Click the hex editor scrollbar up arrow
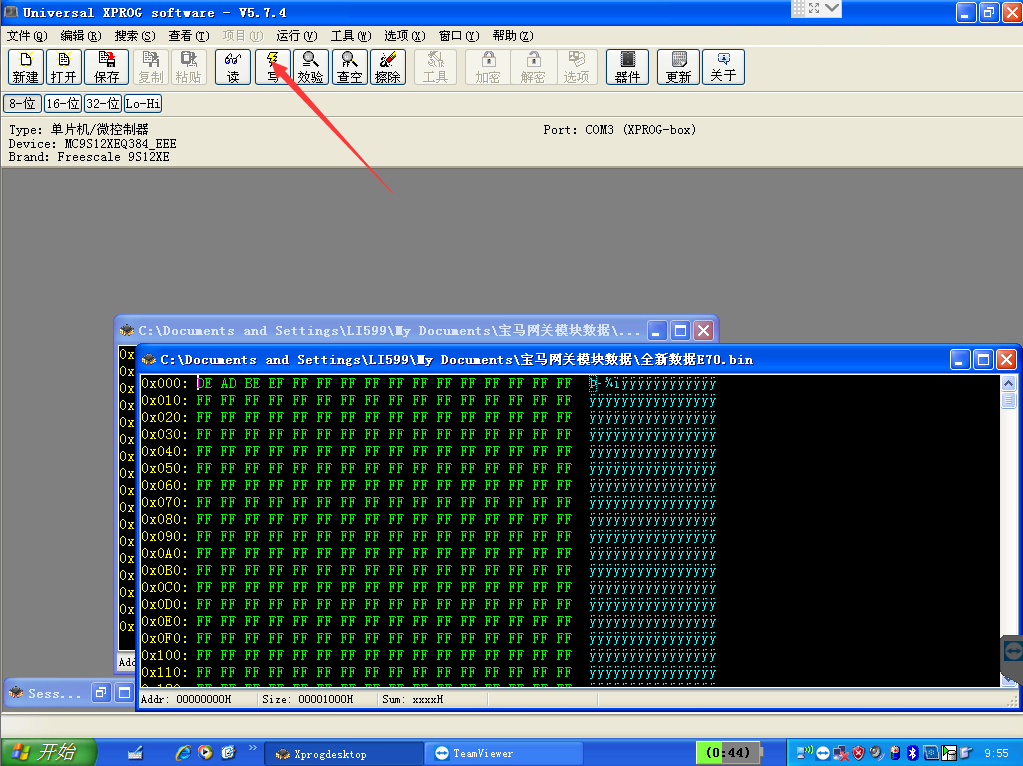 [x=1008, y=384]
